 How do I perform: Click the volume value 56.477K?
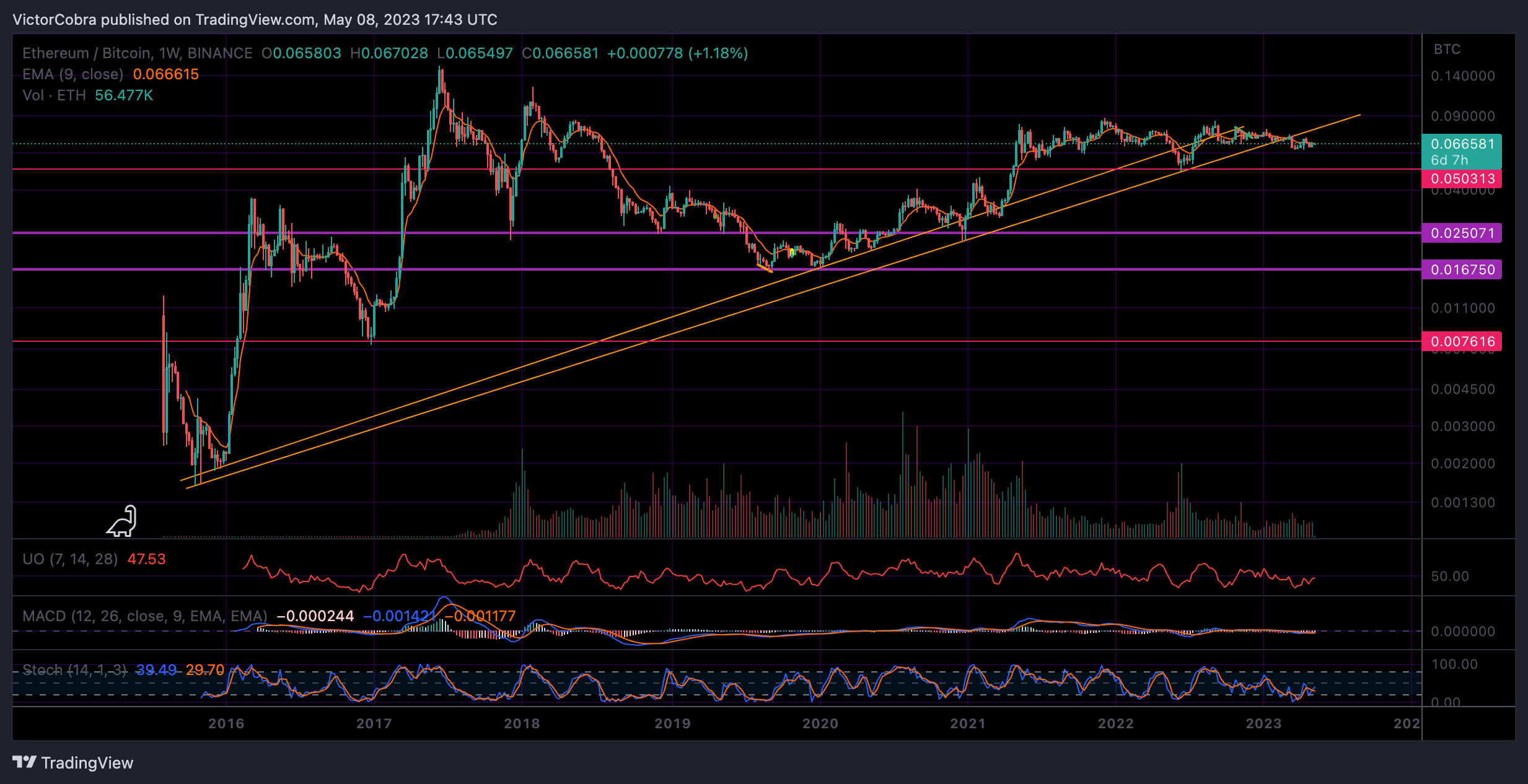[124, 95]
